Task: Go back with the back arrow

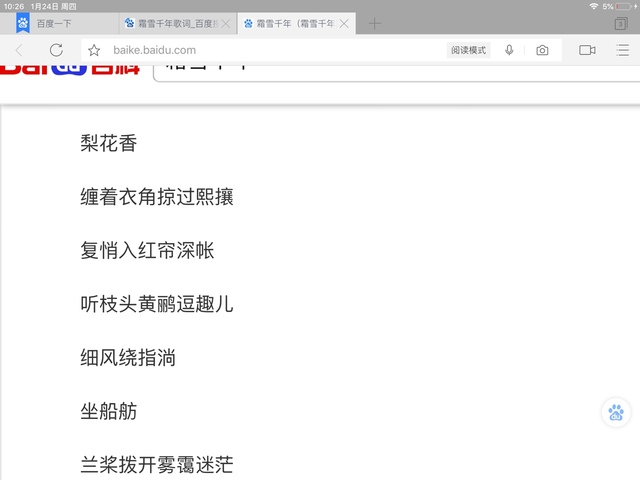Action: point(19,50)
